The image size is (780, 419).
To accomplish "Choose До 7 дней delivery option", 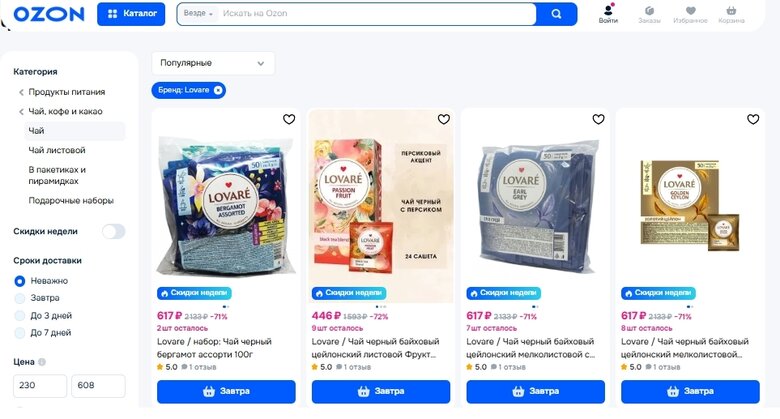I will pyautogui.click(x=20, y=332).
